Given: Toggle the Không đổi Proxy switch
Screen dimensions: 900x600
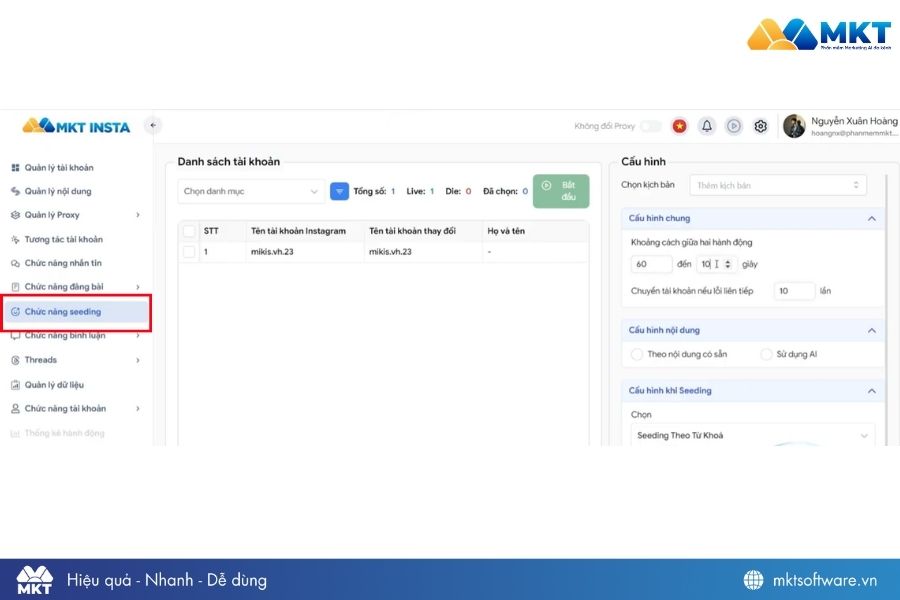Looking at the screenshot, I should tap(651, 126).
